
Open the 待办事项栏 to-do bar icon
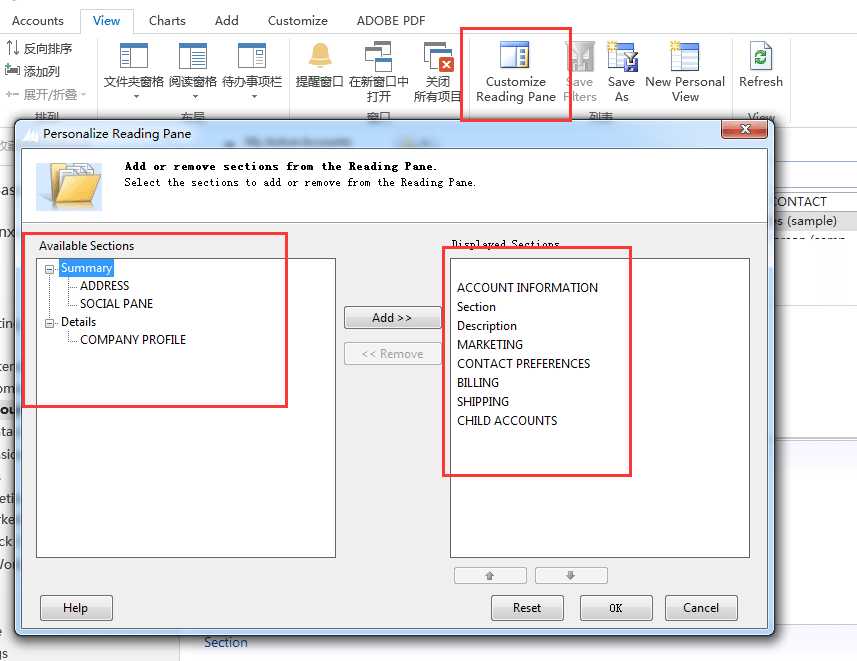point(252,56)
